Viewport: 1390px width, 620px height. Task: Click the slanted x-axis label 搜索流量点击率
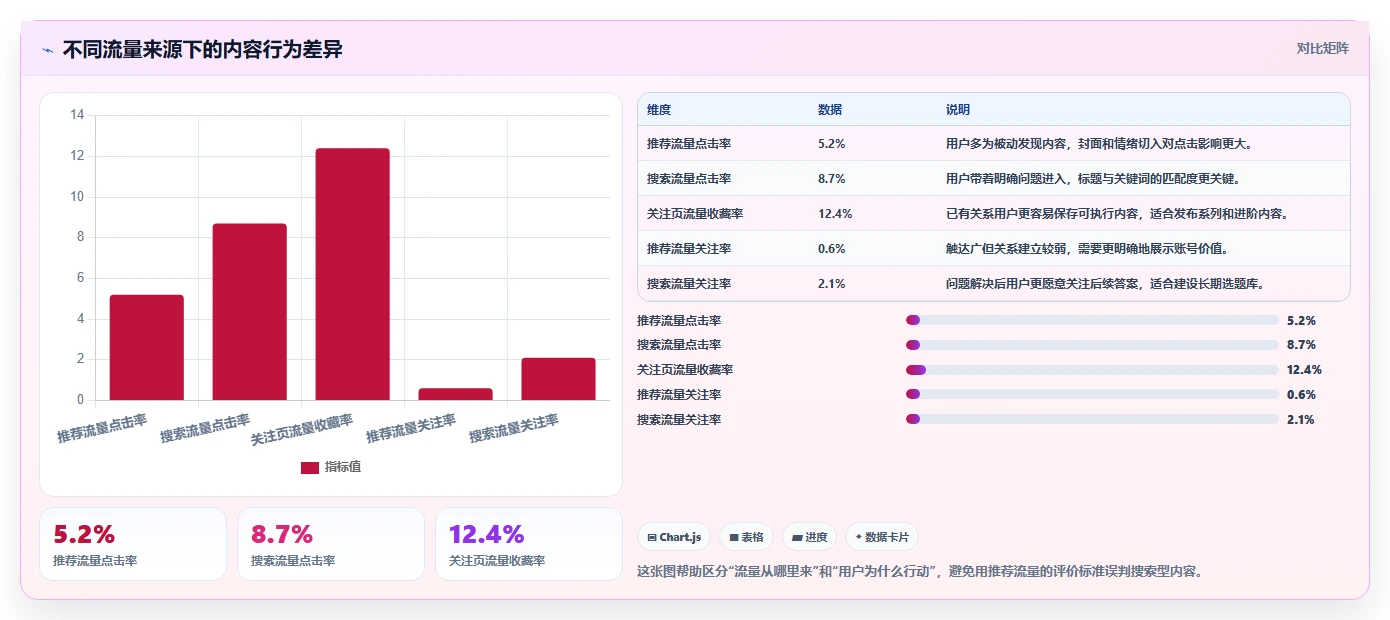pyautogui.click(x=205, y=429)
